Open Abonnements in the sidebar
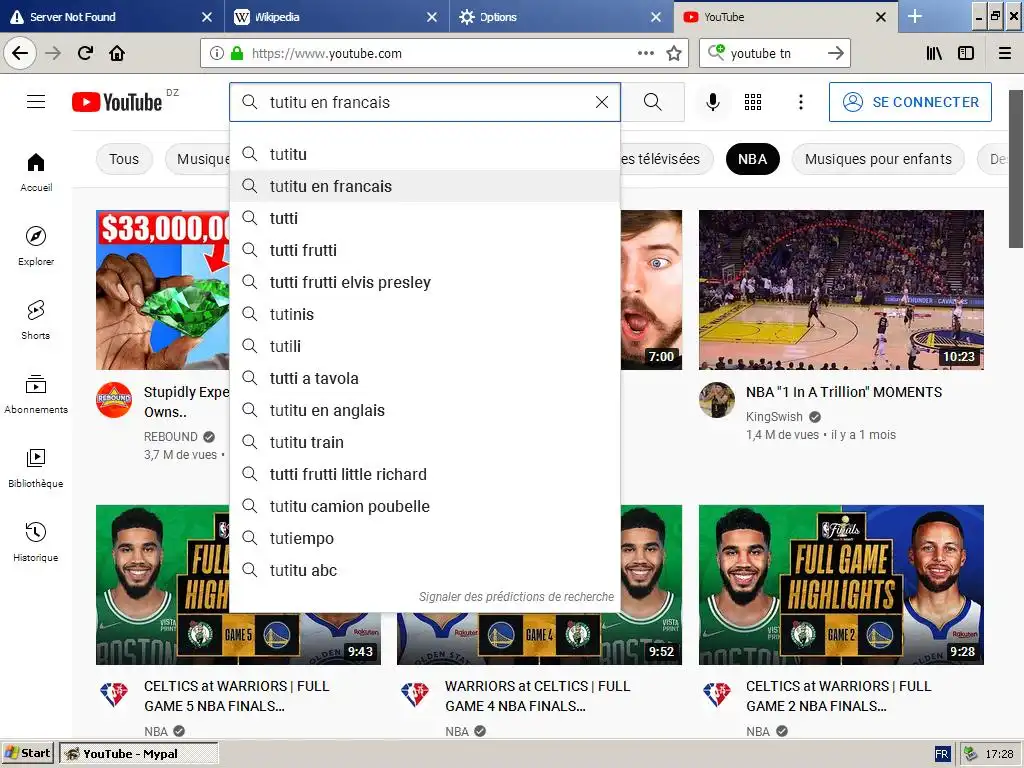 click(x=36, y=394)
